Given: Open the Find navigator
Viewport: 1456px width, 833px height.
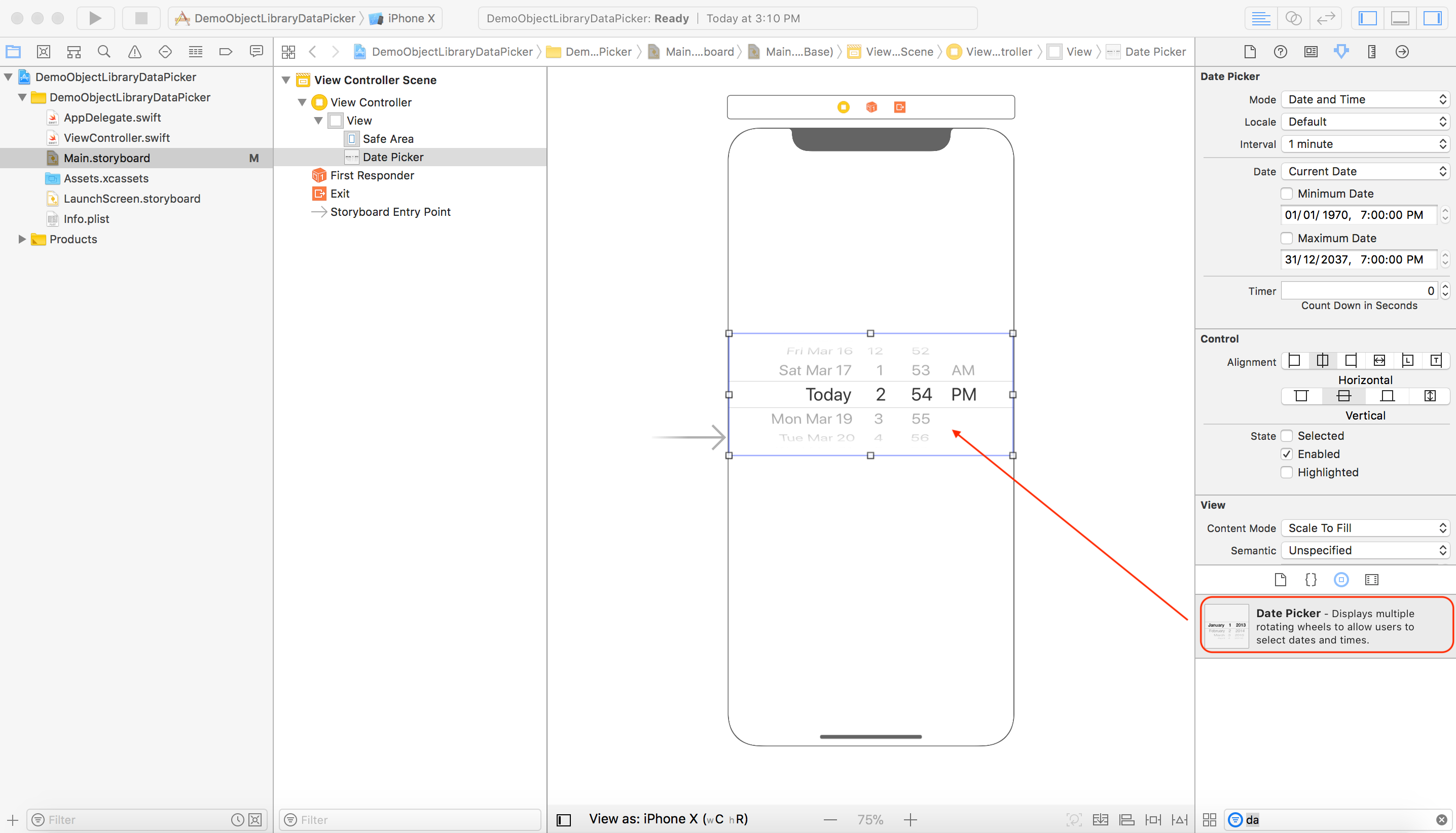Looking at the screenshot, I should coord(103,51).
